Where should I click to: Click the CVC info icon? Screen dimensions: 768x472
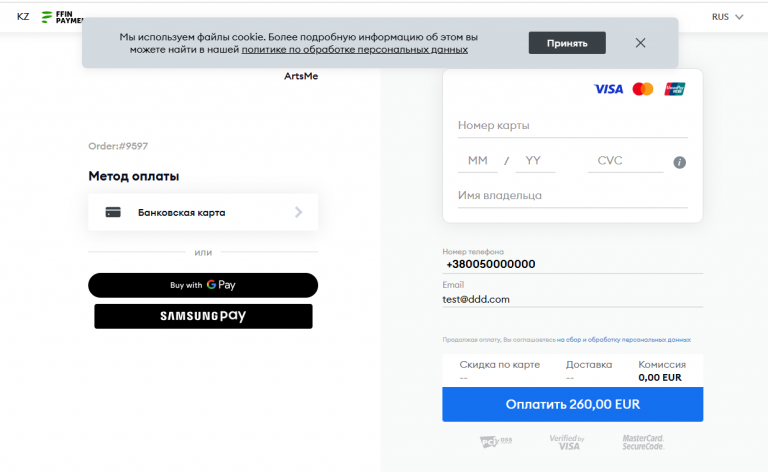680,162
